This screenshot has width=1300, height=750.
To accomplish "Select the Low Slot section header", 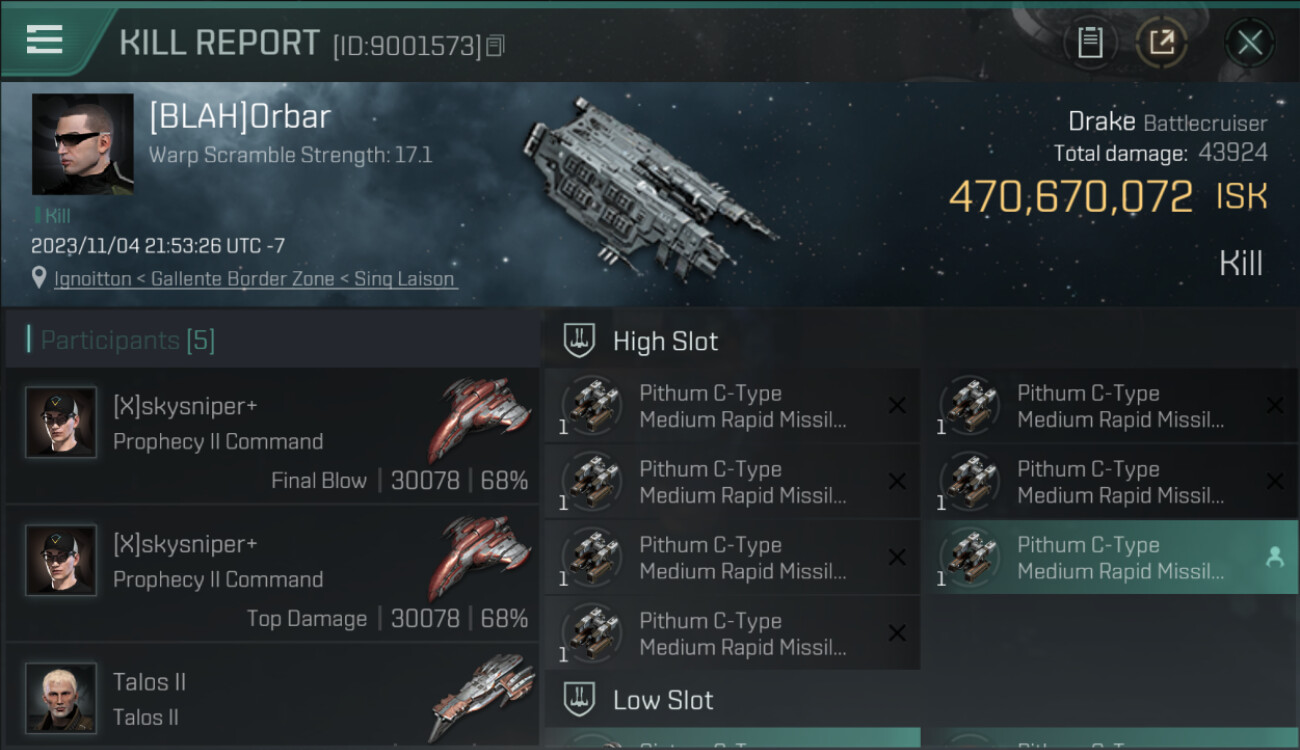I will pyautogui.click(x=663, y=700).
